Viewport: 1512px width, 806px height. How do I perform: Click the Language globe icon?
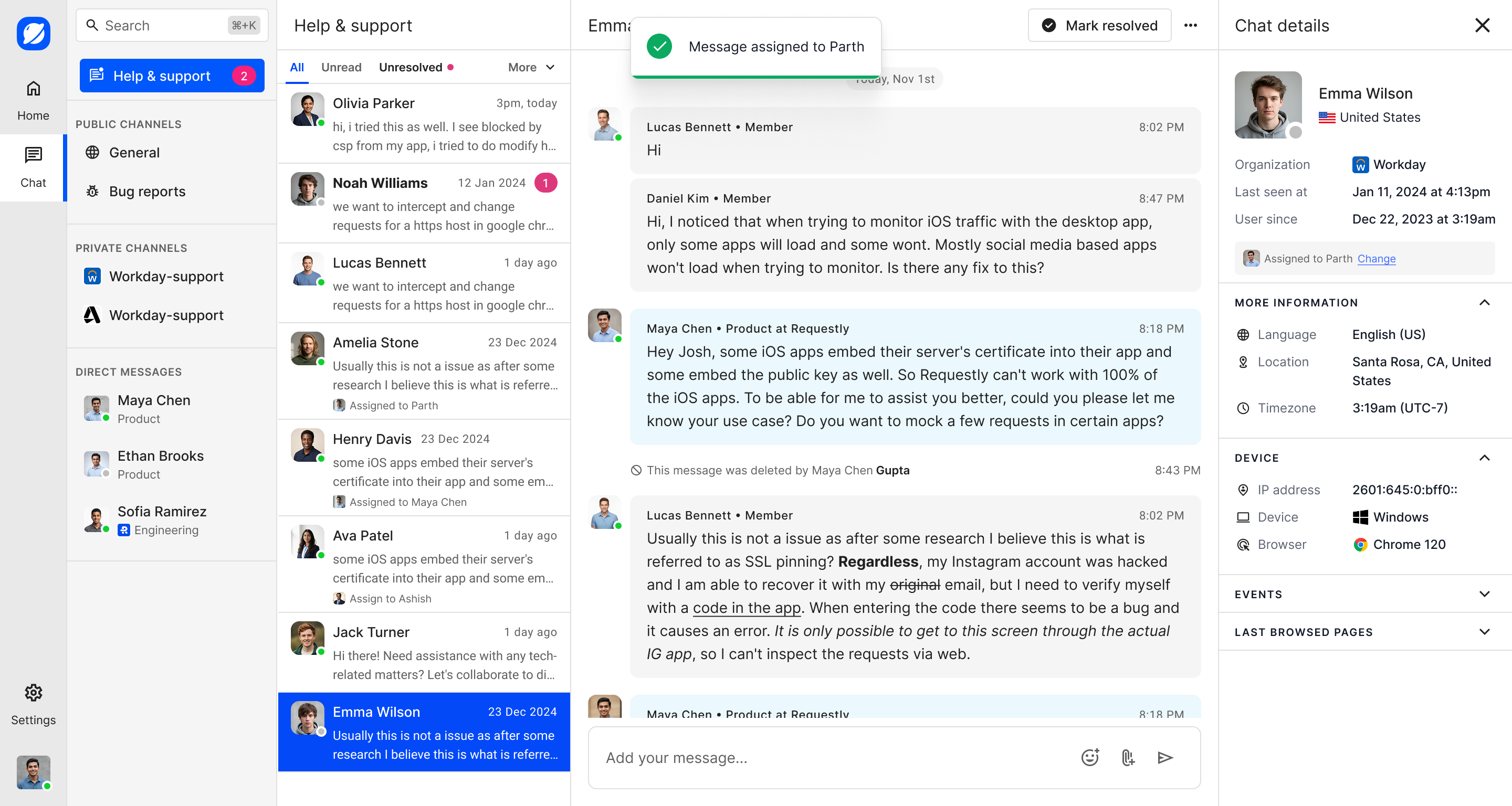click(x=1243, y=334)
